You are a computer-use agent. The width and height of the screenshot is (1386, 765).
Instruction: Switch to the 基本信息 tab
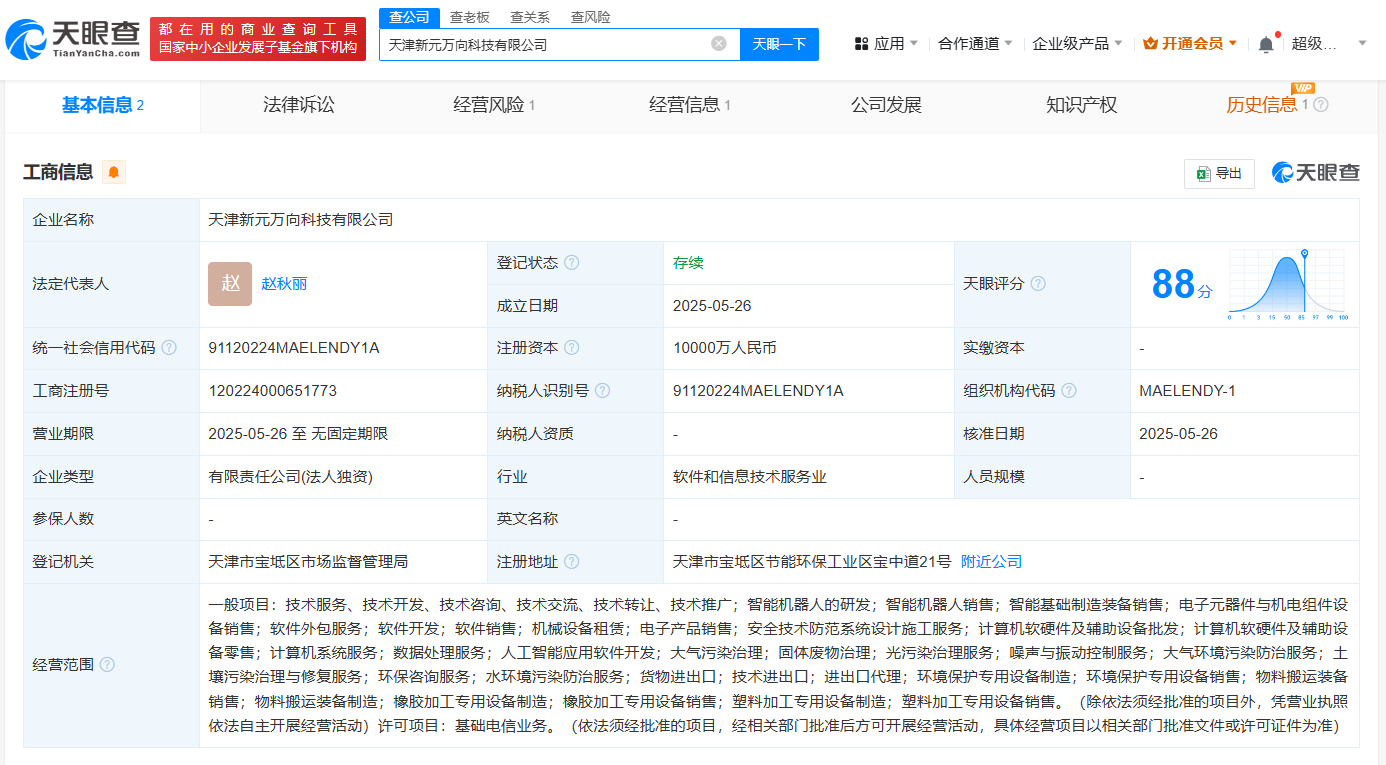103,105
